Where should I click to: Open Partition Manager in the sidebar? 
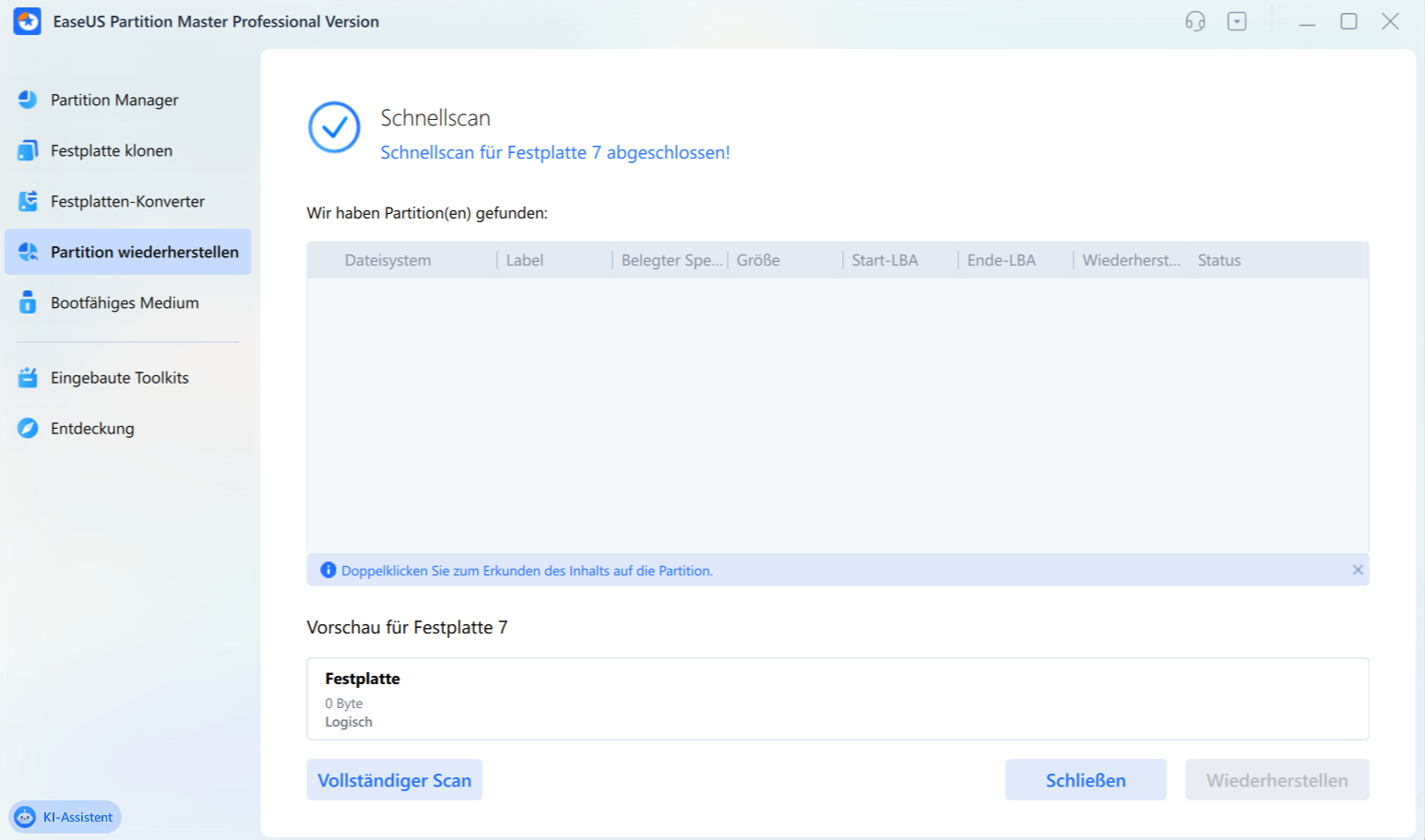coord(128,100)
